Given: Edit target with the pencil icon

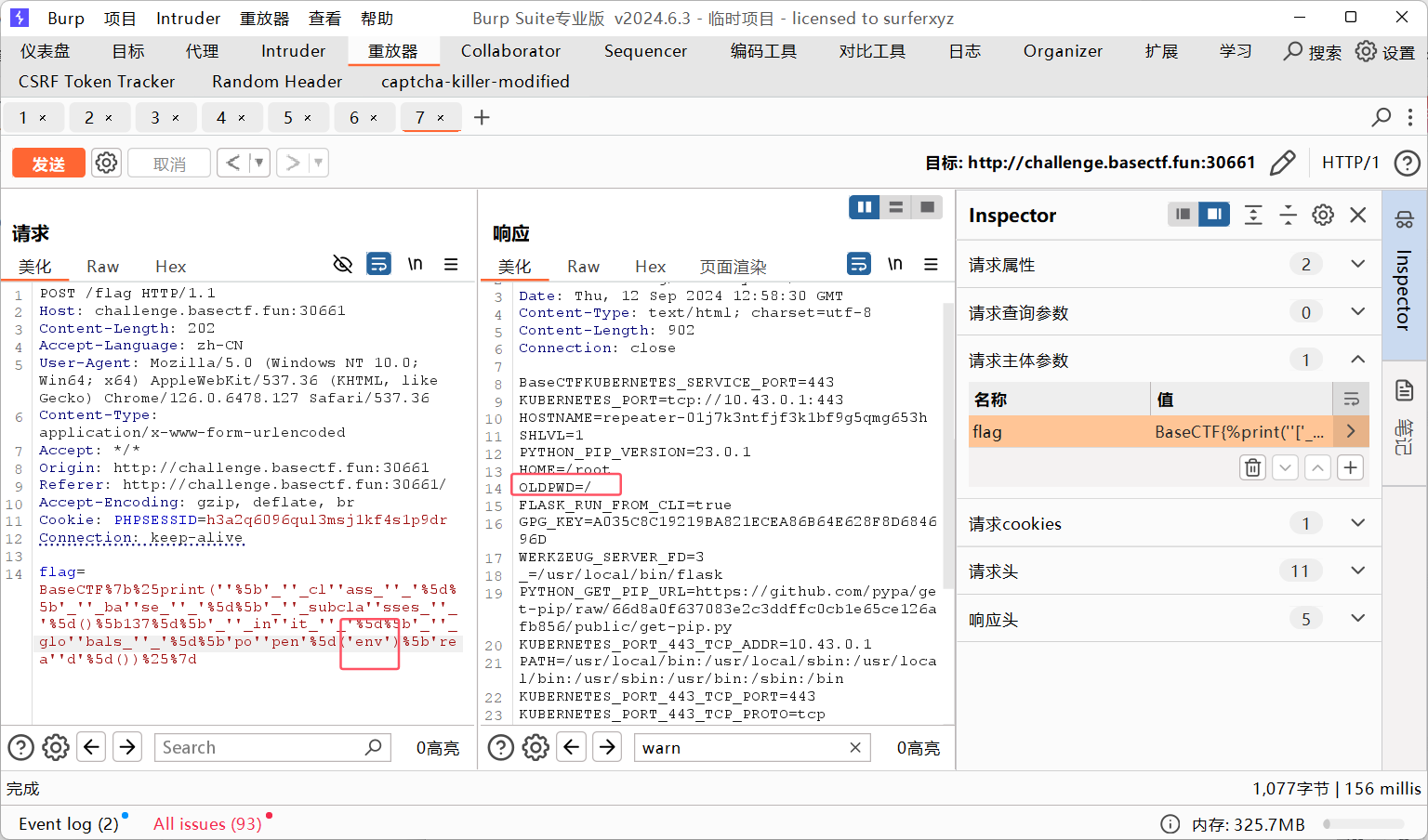Looking at the screenshot, I should (x=1283, y=163).
